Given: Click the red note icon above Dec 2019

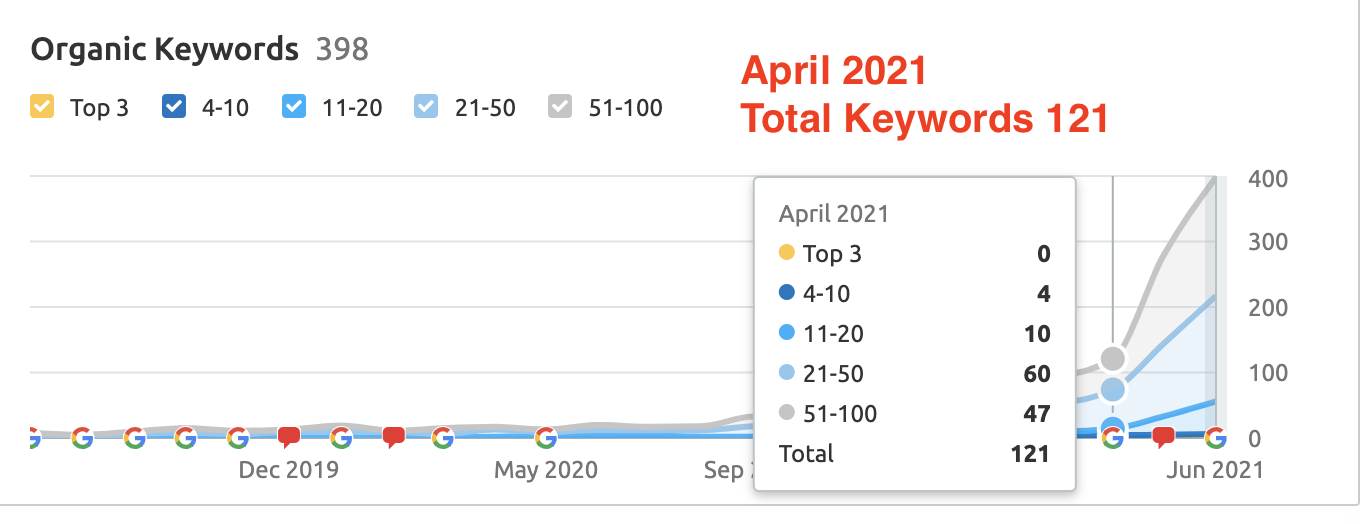Looking at the screenshot, I should pos(288,437).
